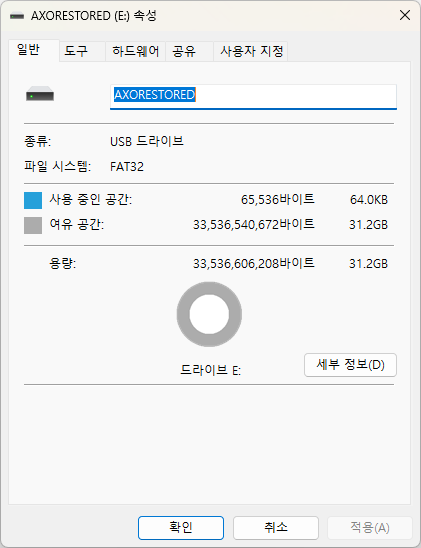This screenshot has height=548, width=421.
Task: Close the properties dialog with the X
Action: click(x=405, y=15)
